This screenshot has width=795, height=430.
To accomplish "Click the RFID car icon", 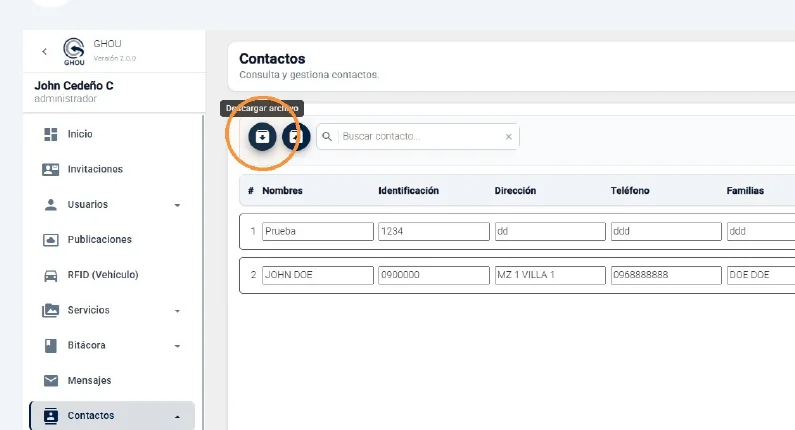I will [x=51, y=275].
